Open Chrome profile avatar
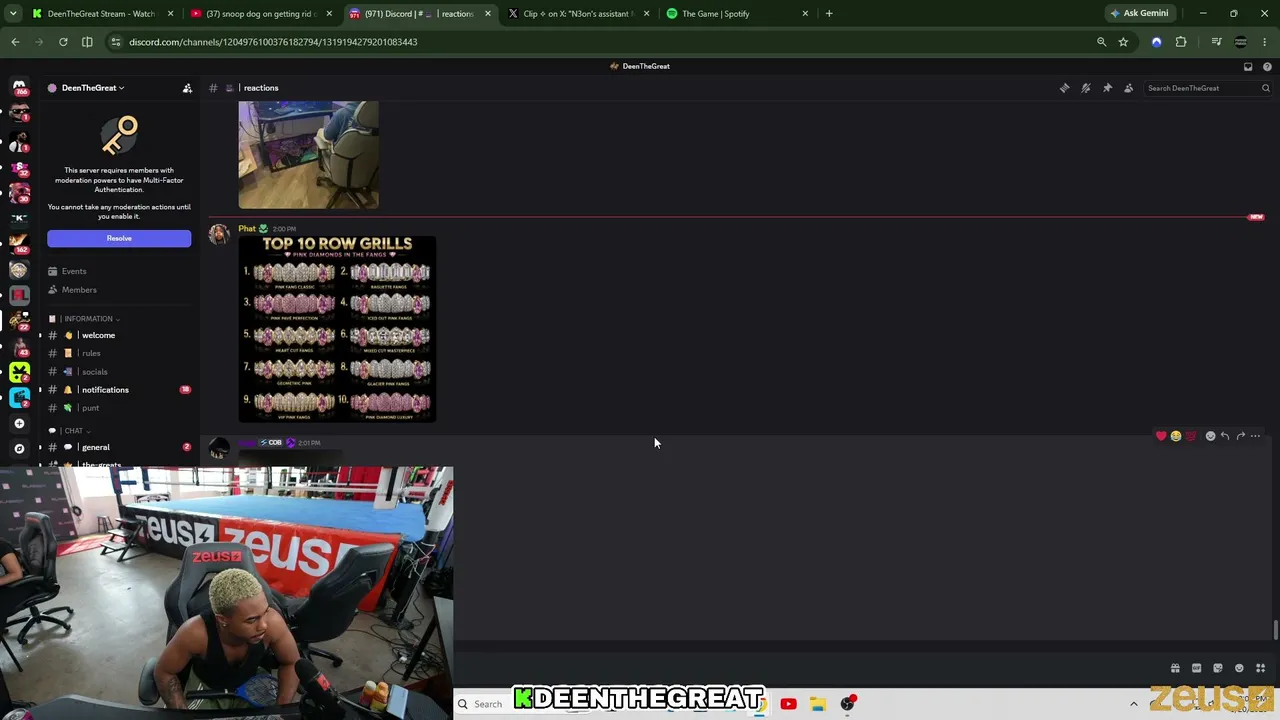The height and width of the screenshot is (720, 1280). (x=1241, y=42)
